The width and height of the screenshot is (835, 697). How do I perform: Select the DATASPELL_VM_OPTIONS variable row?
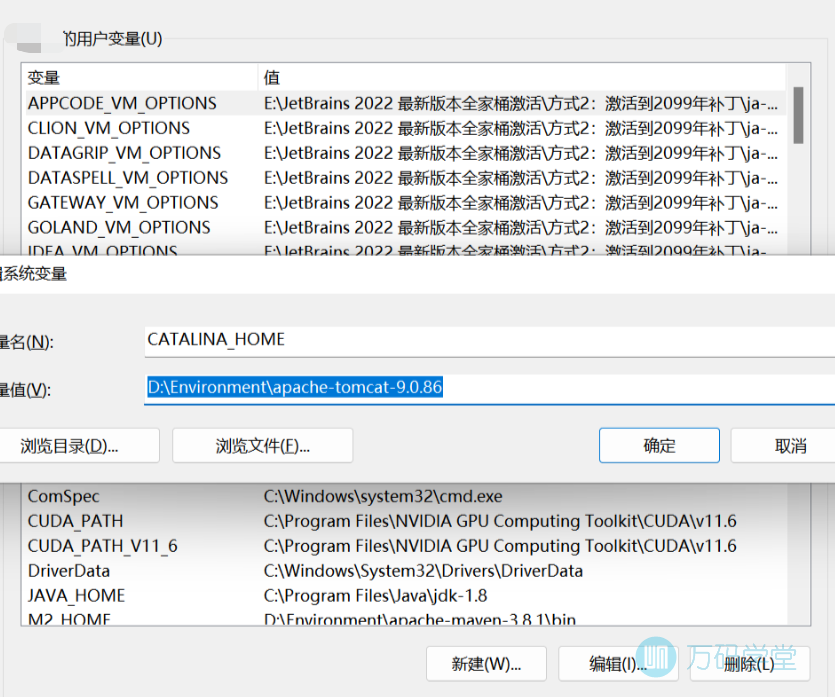[128, 178]
